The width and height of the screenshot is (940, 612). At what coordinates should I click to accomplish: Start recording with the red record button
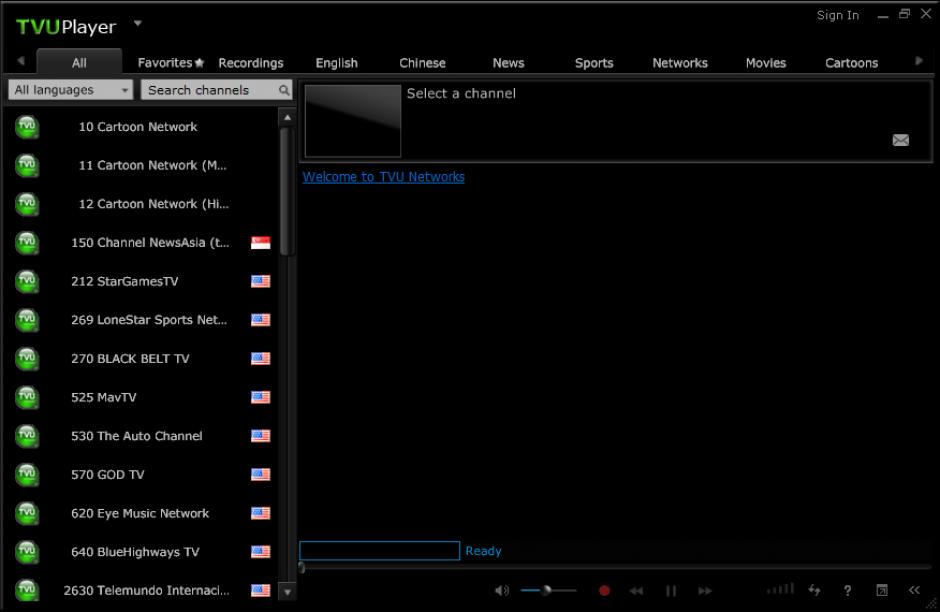point(604,590)
